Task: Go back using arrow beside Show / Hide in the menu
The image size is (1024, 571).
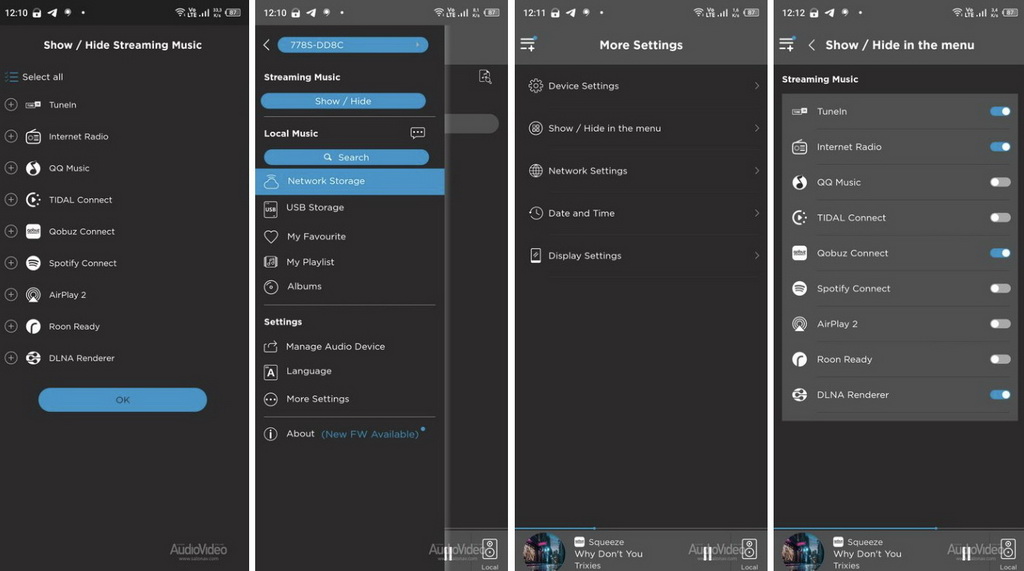Action: point(811,45)
